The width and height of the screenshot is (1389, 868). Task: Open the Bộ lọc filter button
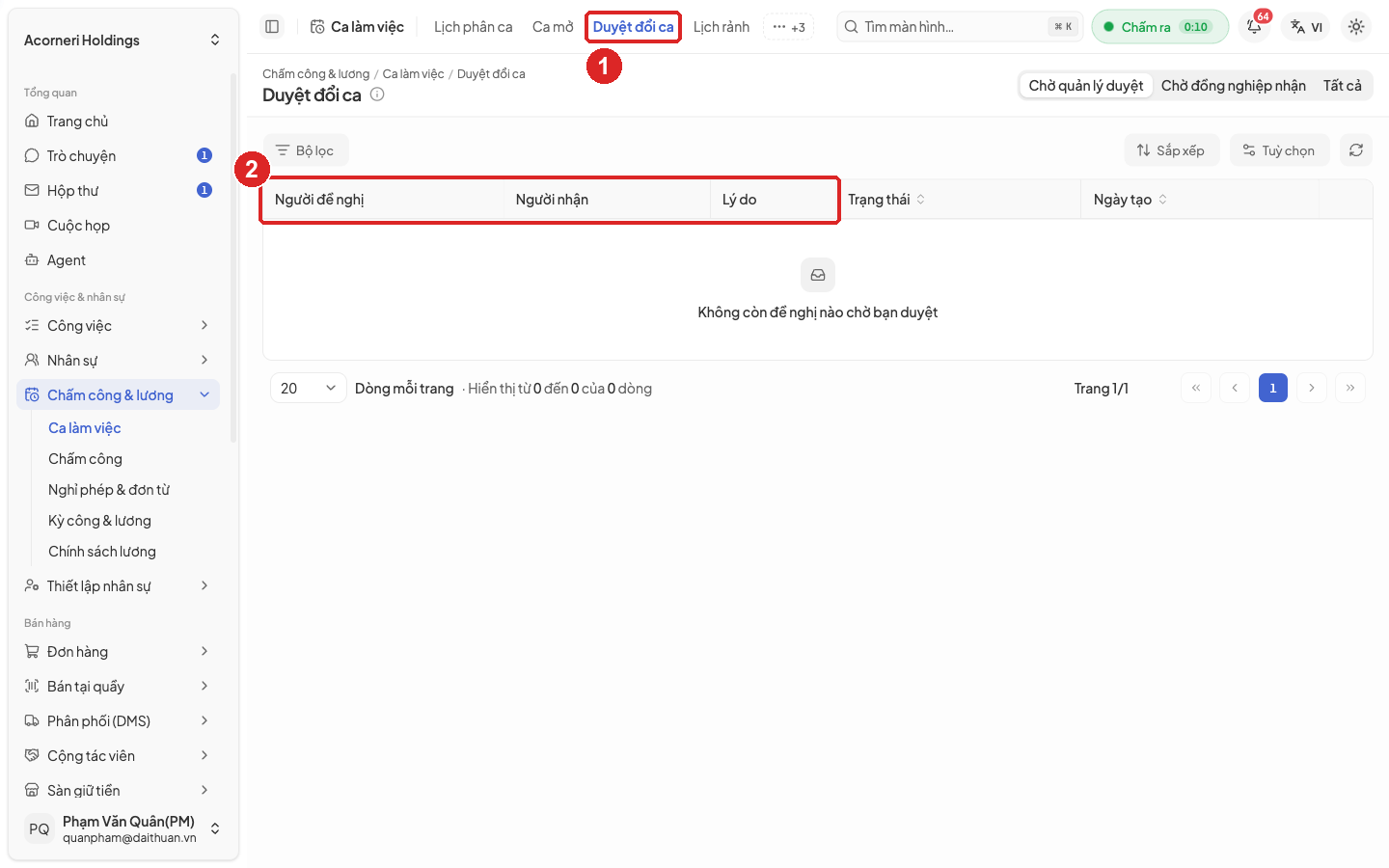(x=305, y=150)
